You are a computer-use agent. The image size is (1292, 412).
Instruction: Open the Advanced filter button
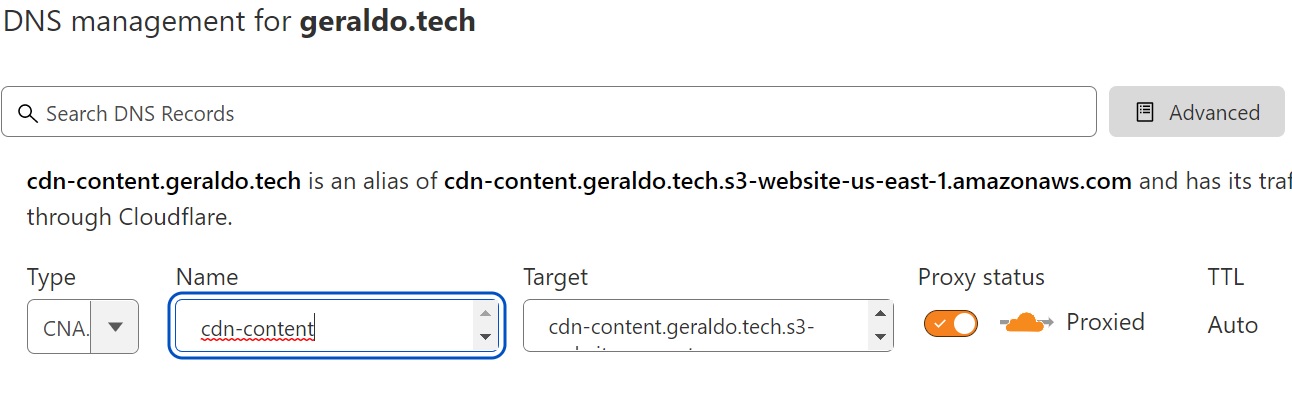(x=1196, y=112)
